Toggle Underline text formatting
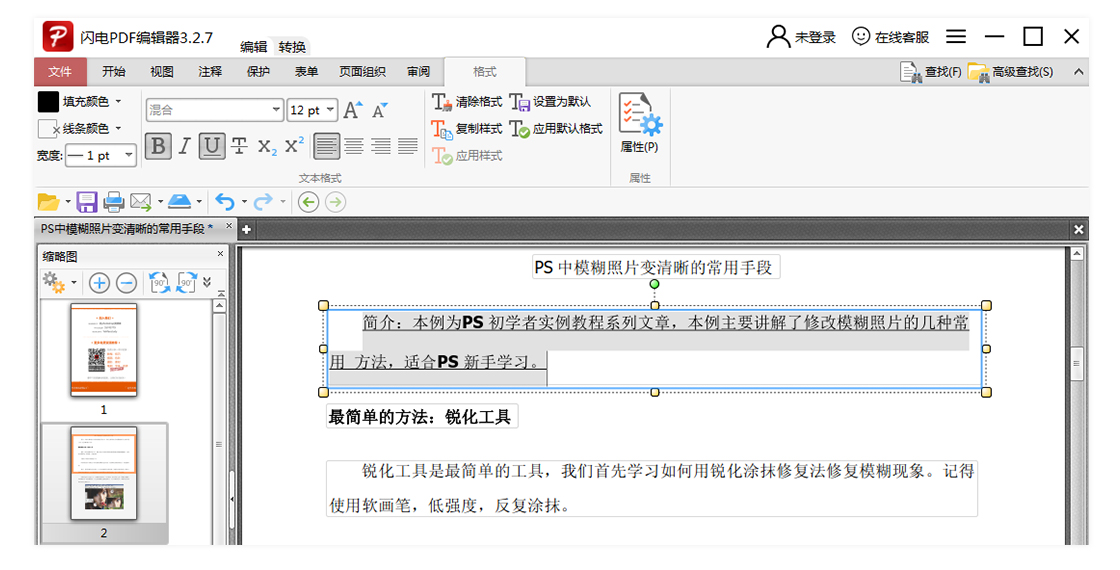The width and height of the screenshot is (1120, 570). click(x=211, y=146)
